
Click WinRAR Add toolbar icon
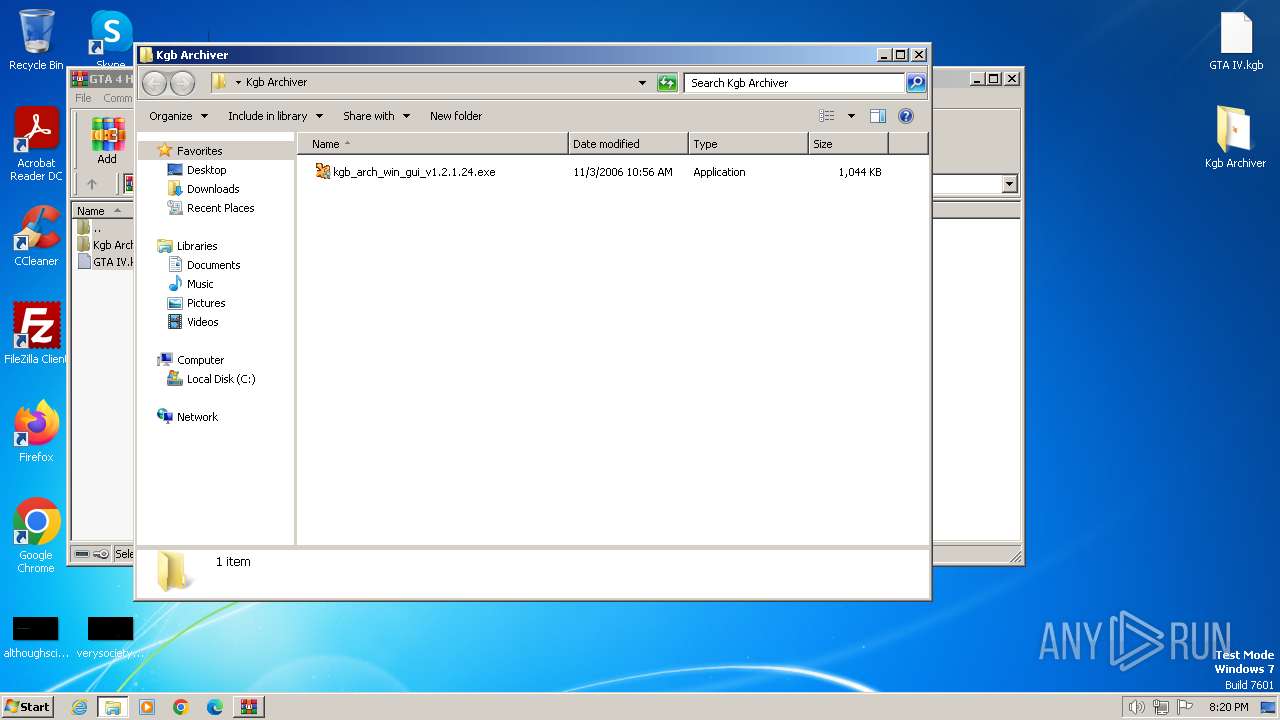click(107, 141)
